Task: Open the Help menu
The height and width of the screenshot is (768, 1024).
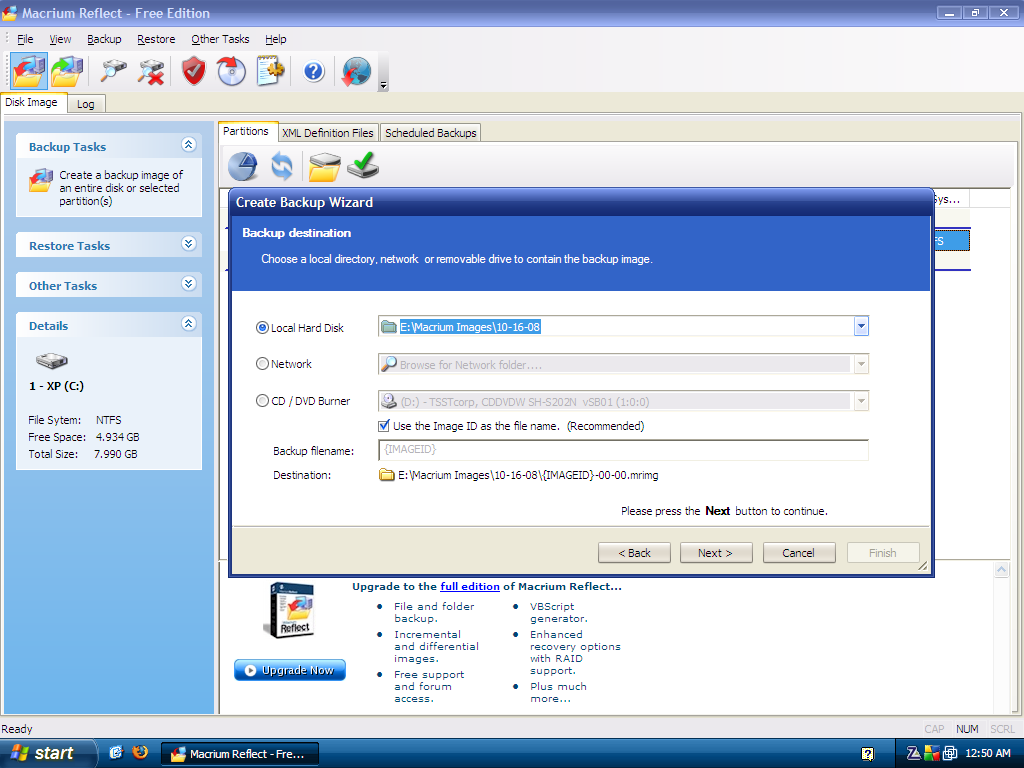Action: 276,39
